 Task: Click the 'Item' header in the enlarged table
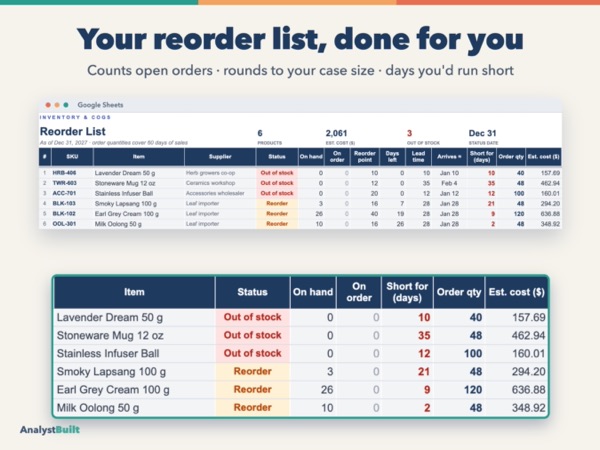[134, 292]
